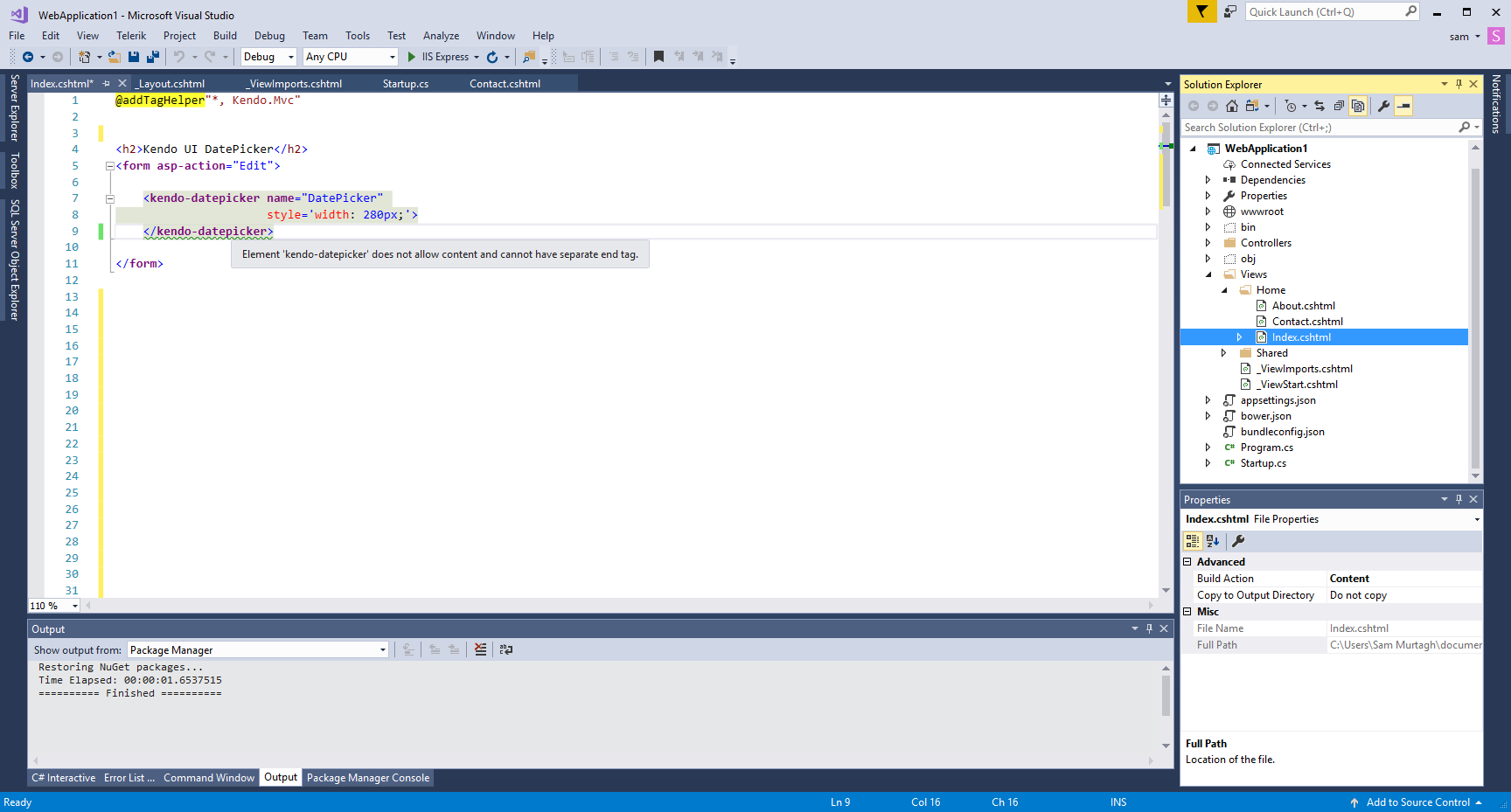This screenshot has width=1511, height=812.
Task: Expand the Shared folder node
Action: click(1224, 353)
